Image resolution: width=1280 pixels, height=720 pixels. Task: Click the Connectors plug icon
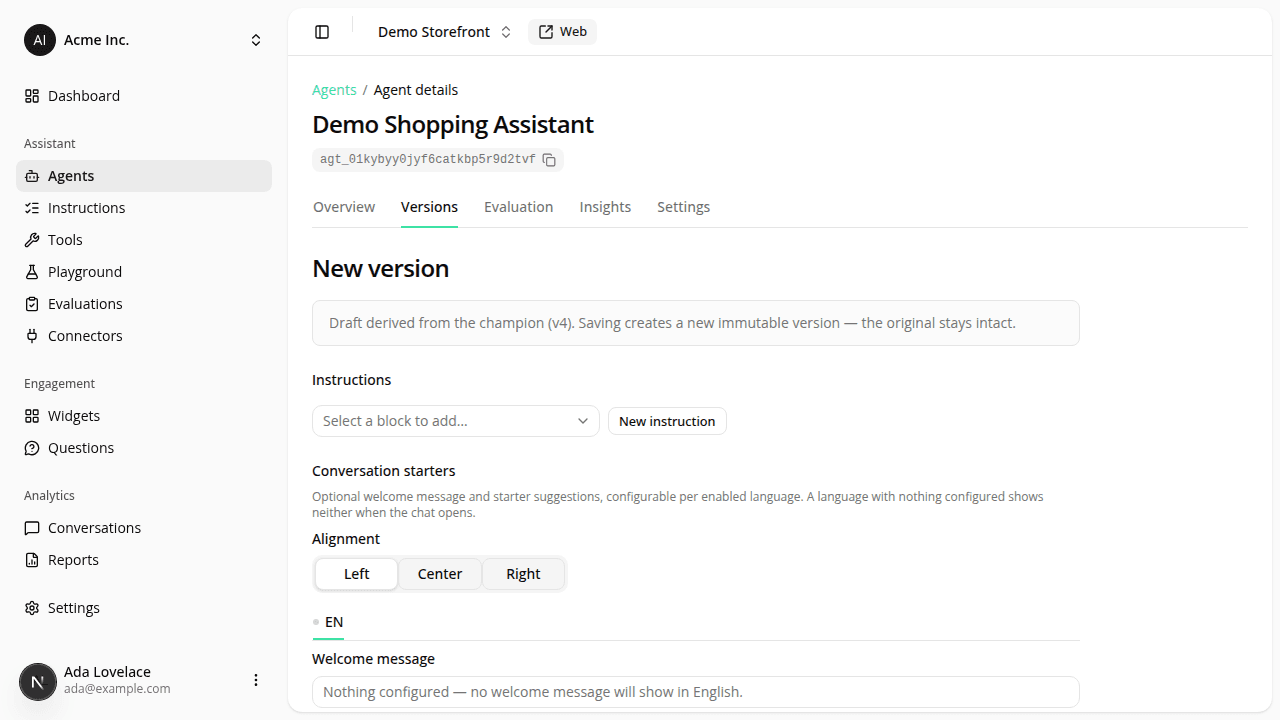[32, 336]
